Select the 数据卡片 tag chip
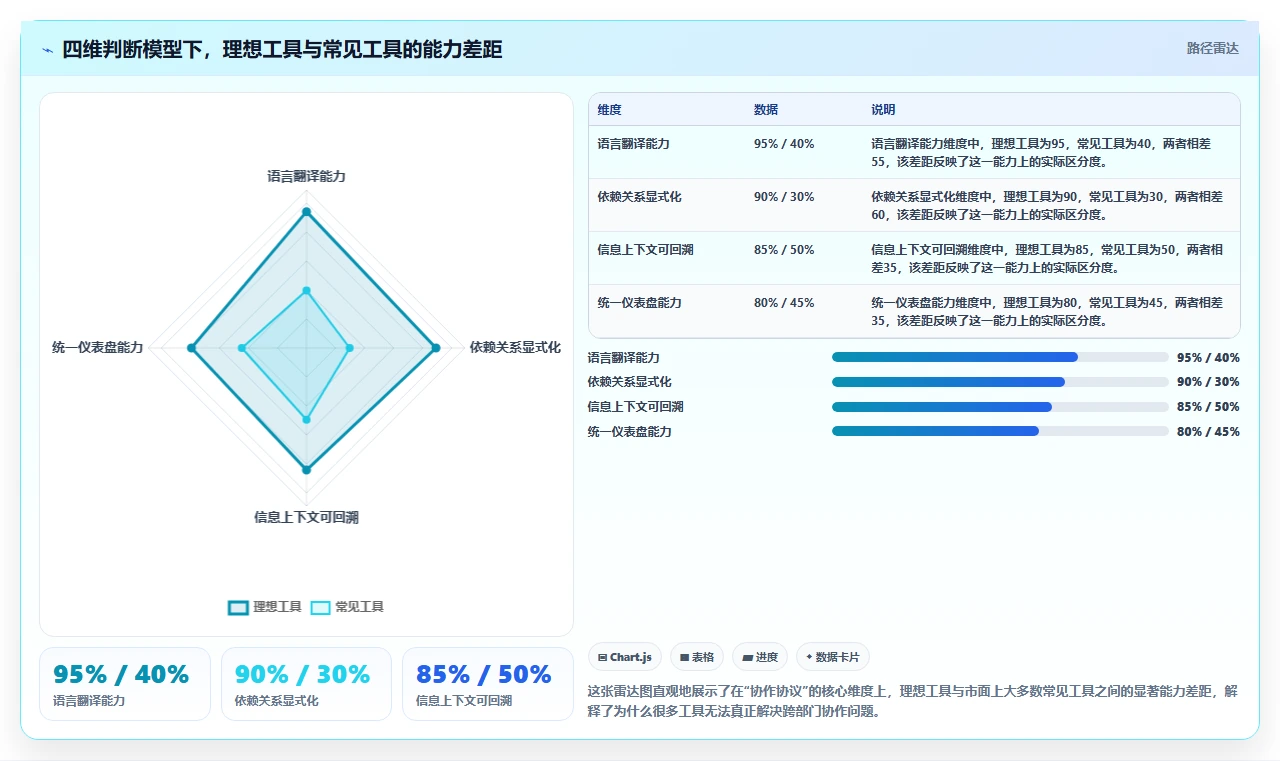Screen dimensions: 1280x761 pyautogui.click(x=833, y=657)
